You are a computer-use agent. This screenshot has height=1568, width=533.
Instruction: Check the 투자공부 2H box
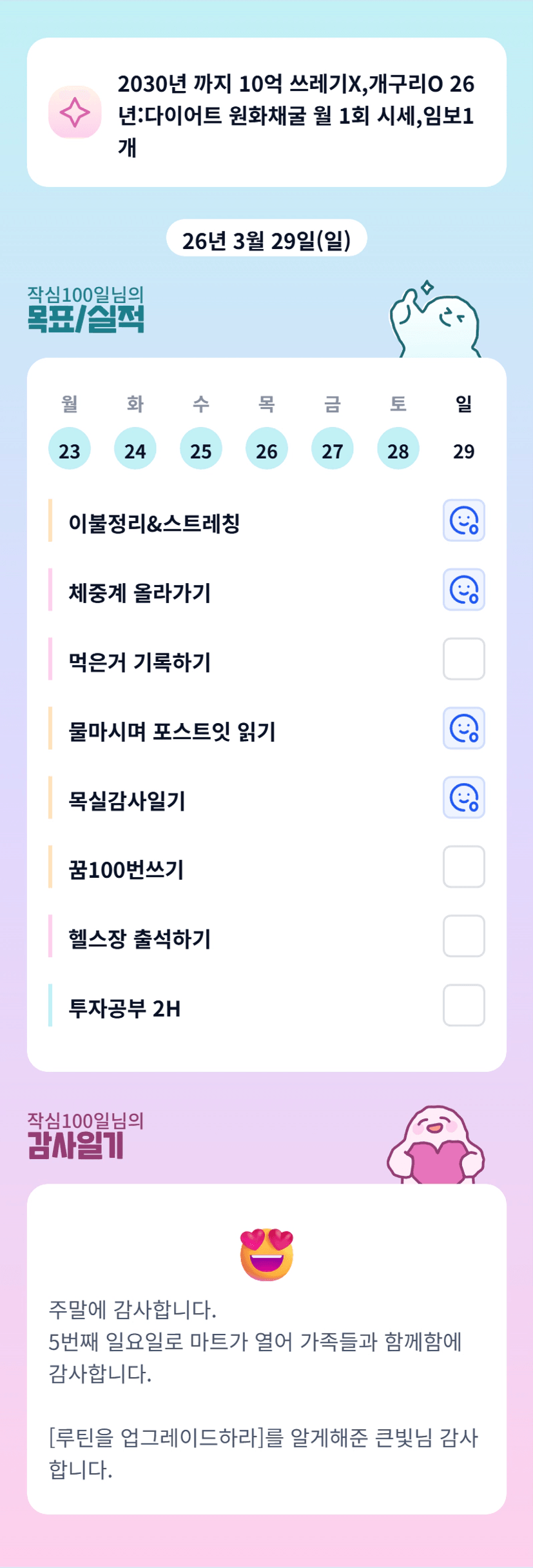463,1005
